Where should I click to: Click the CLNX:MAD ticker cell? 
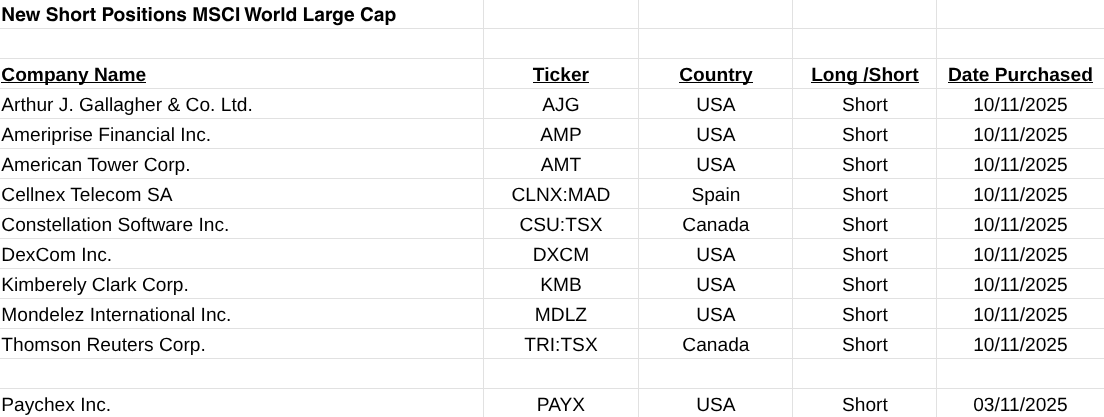tap(561, 195)
